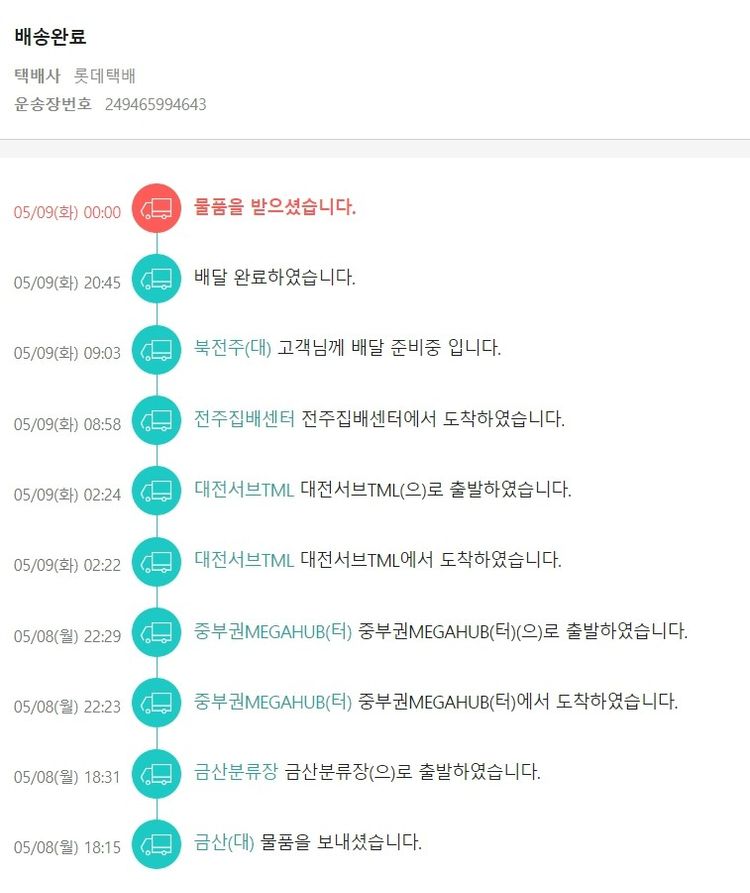Click the 배송완료 status heading
This screenshot has height=893, width=750.
(50, 38)
